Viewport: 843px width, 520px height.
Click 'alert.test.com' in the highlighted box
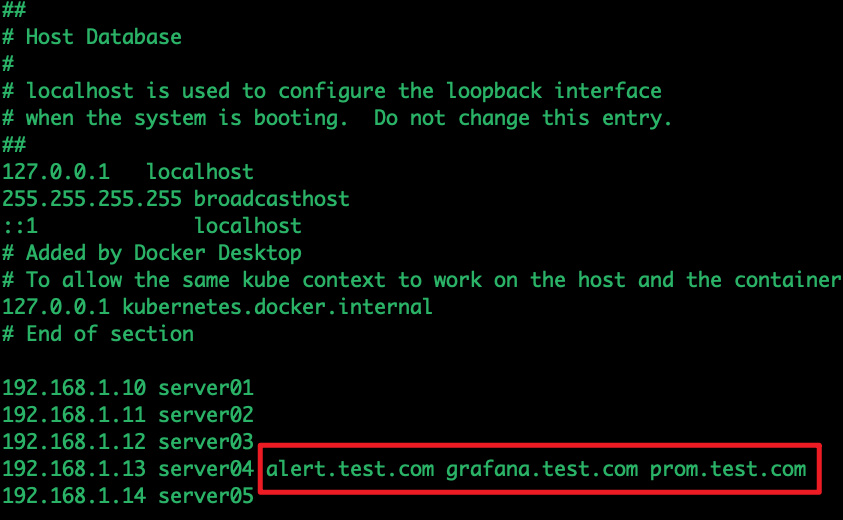pyautogui.click(x=350, y=469)
